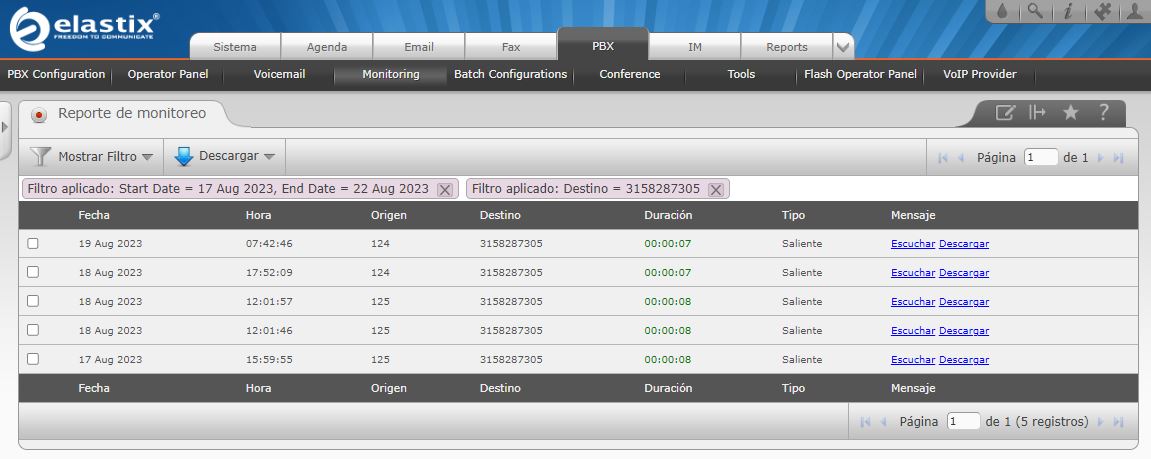Screen dimensions: 1151x459
Task: Open the Voicemail submenu item
Action: coord(279,74)
